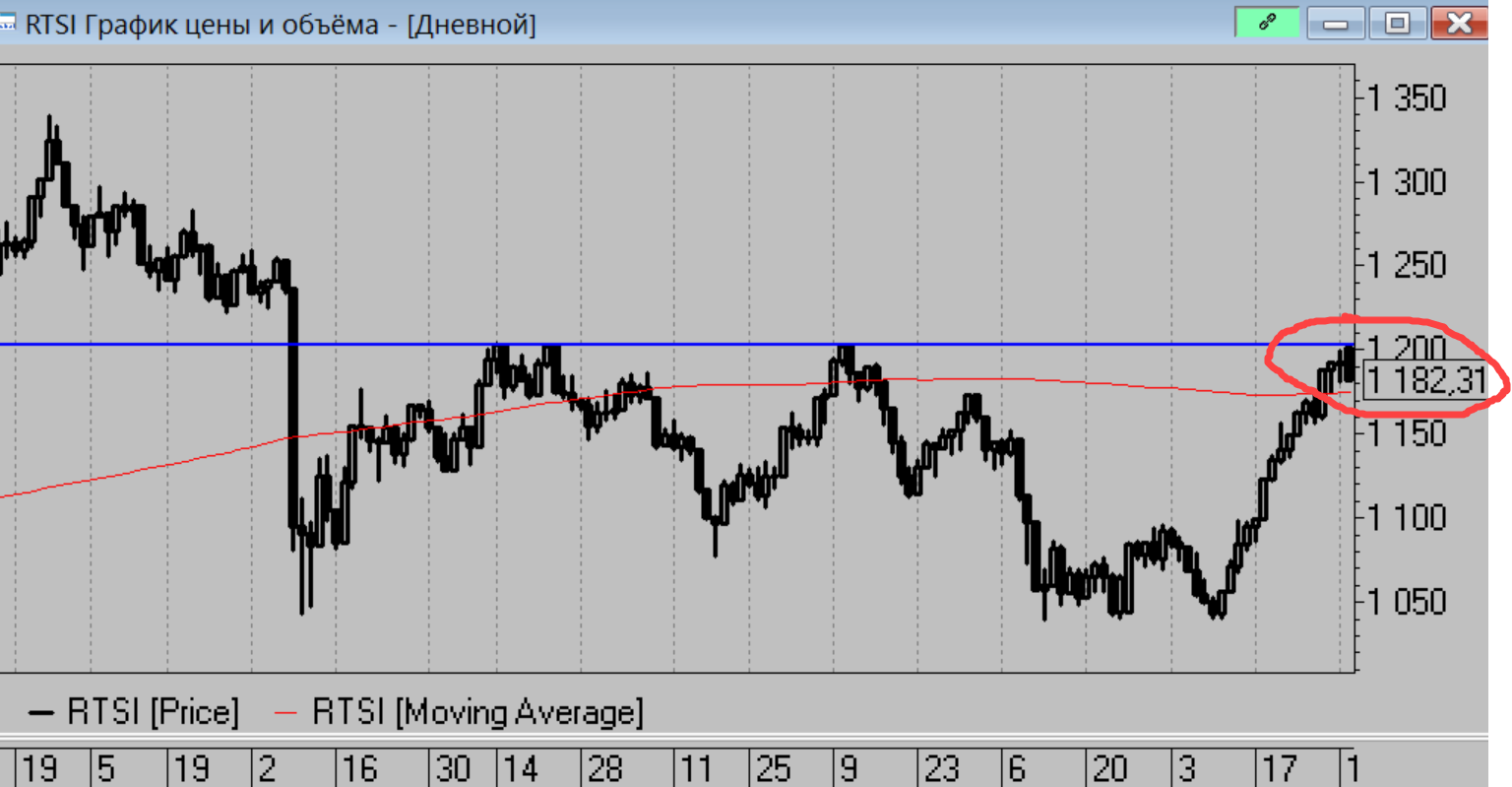Screen dimensions: 1512x787
Task: Close the RTSI chart window
Action: pyautogui.click(x=1459, y=23)
